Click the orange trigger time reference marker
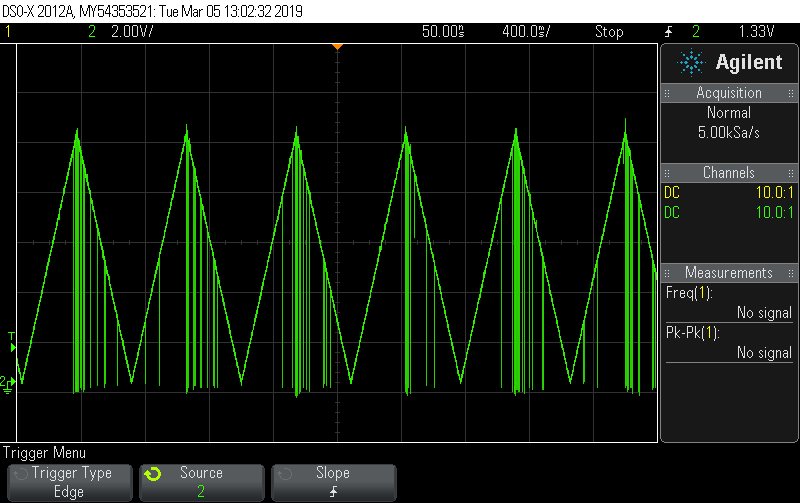This screenshot has height=503, width=800. [x=337, y=47]
